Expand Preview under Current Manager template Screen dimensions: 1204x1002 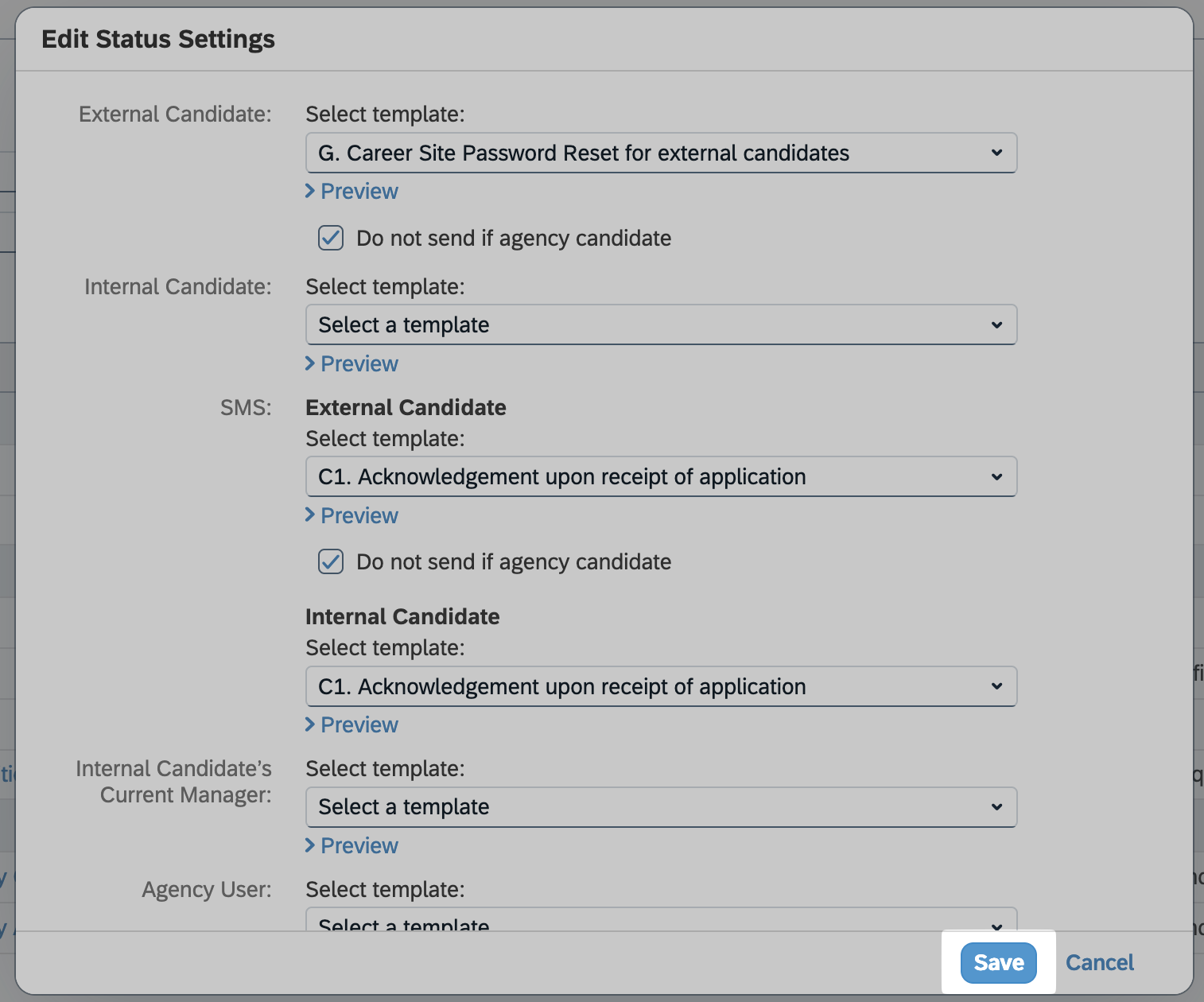(x=359, y=846)
